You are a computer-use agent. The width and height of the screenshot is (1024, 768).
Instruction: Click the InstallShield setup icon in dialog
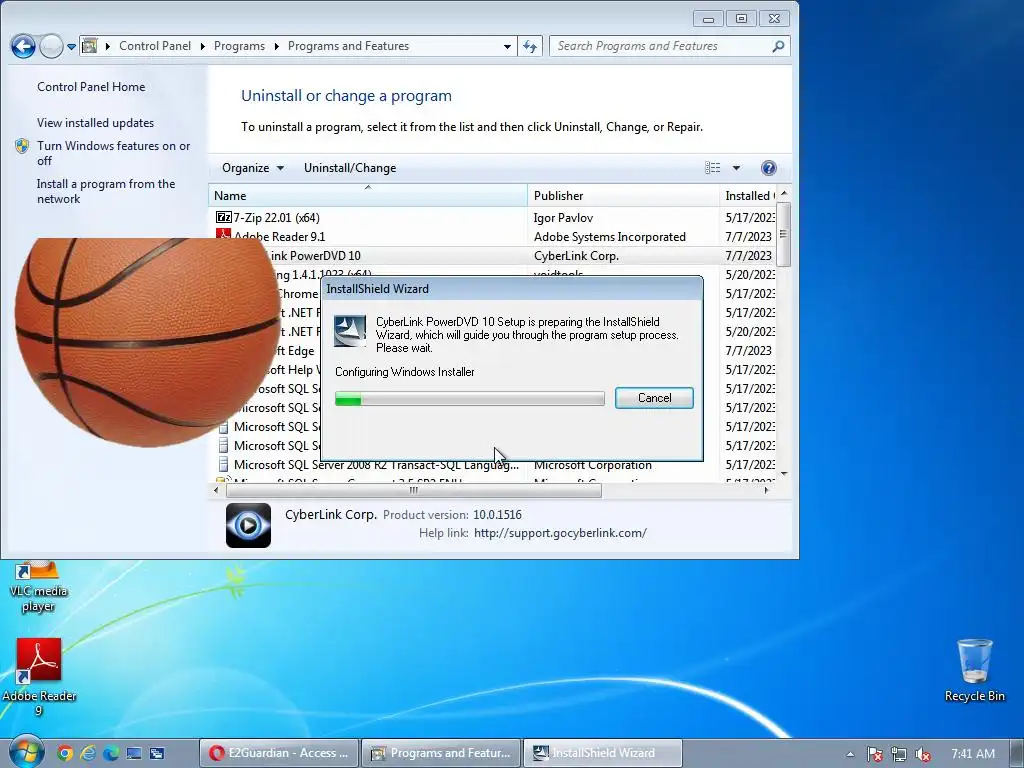[350, 331]
